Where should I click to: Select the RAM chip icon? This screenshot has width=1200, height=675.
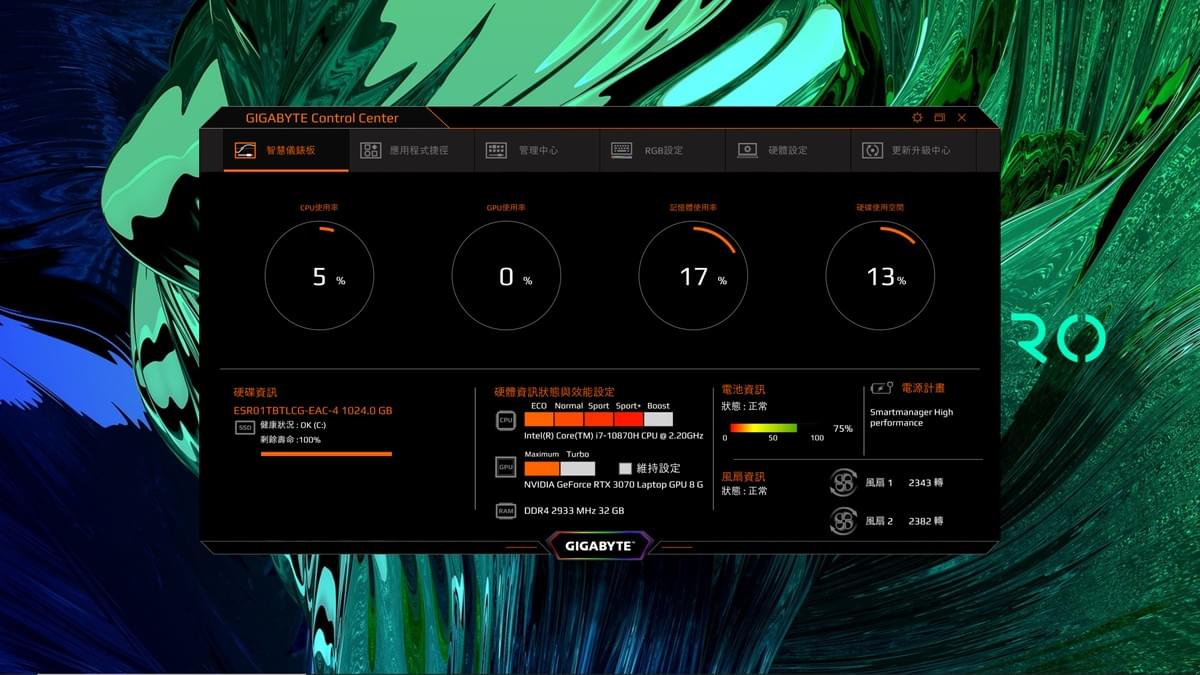coord(506,511)
